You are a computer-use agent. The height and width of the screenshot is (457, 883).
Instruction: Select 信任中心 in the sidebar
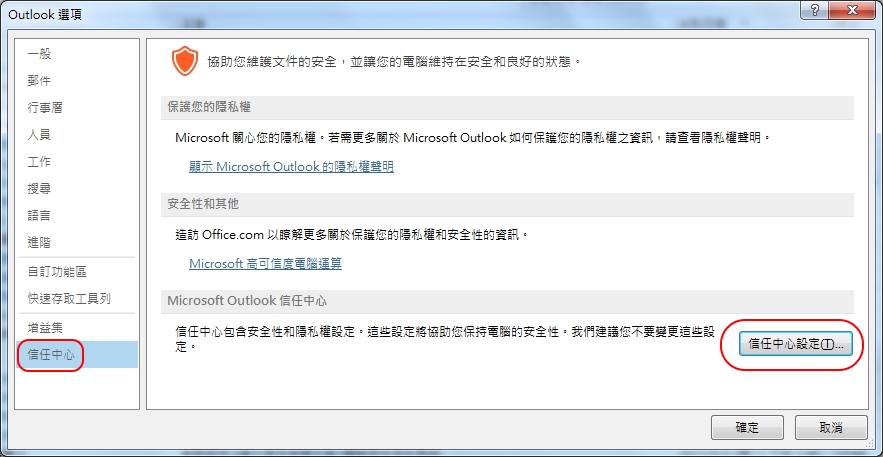coord(77,355)
